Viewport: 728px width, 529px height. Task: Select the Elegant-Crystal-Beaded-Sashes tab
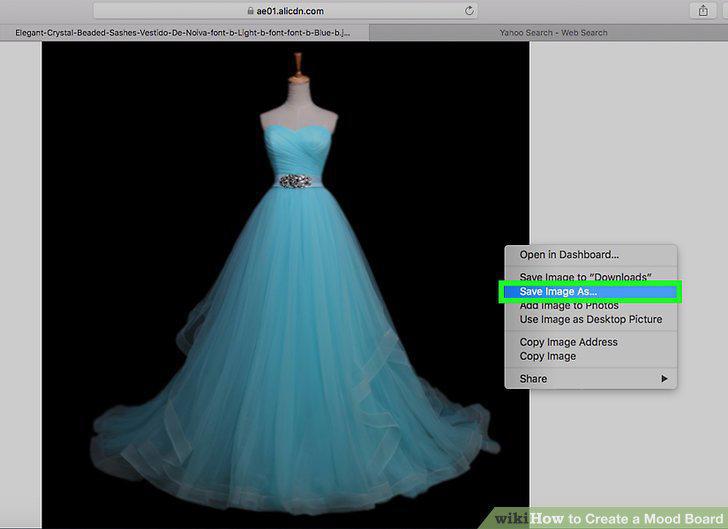click(184, 33)
